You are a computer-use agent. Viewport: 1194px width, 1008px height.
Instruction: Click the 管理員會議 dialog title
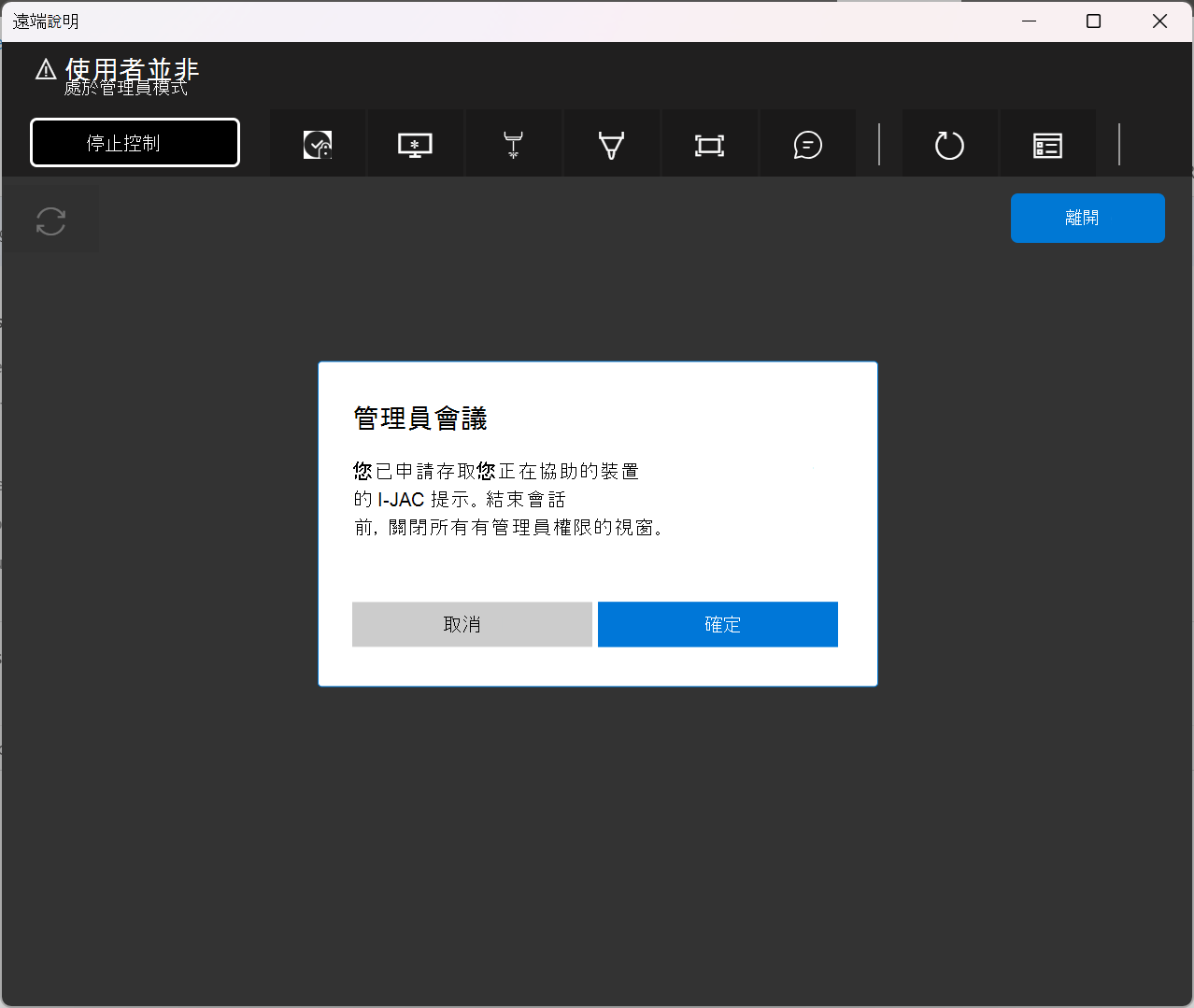pos(420,419)
